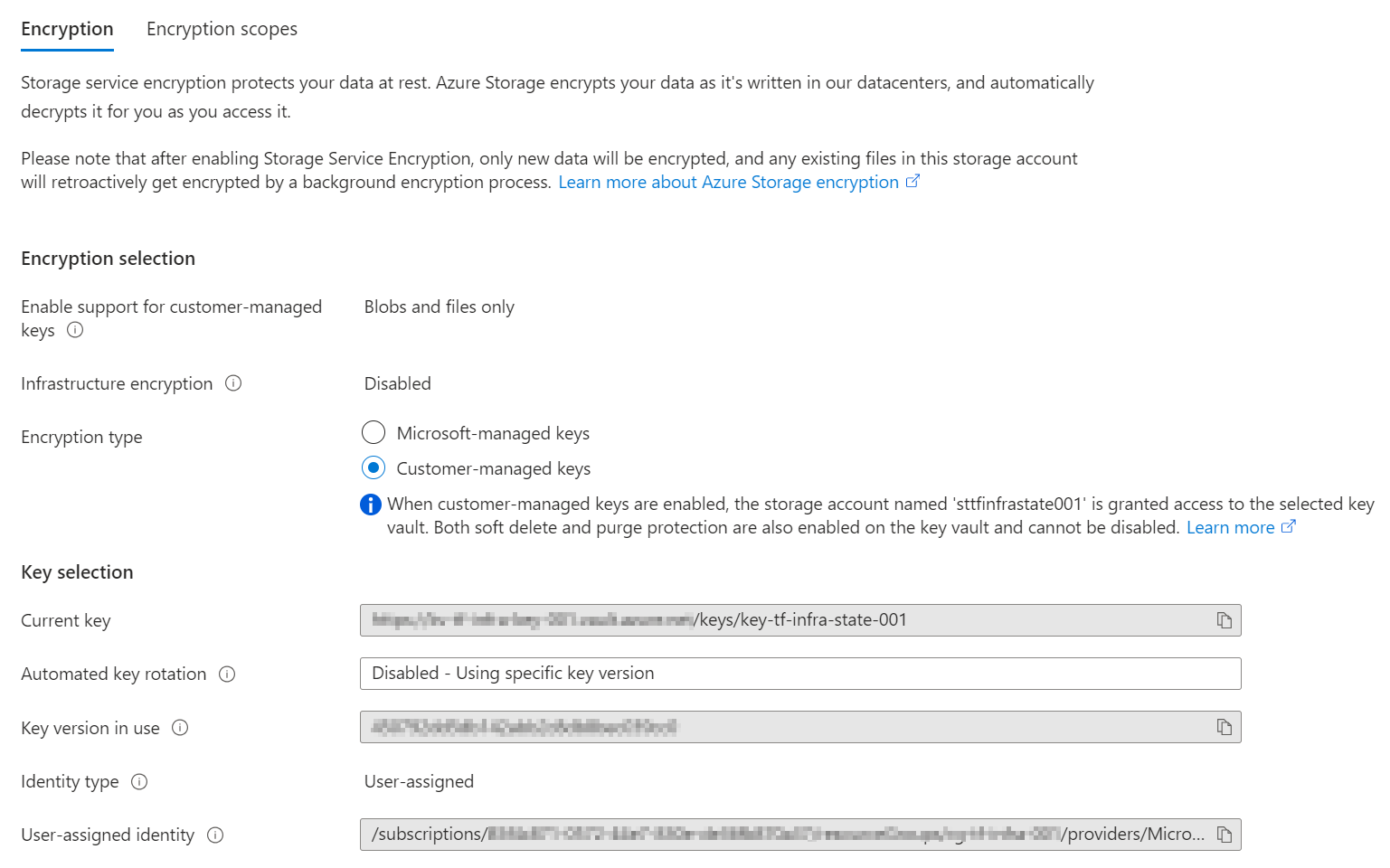Screen dimensions: 1390x868
Task: Show User-assigned identity info tooltip
Action: [215, 835]
